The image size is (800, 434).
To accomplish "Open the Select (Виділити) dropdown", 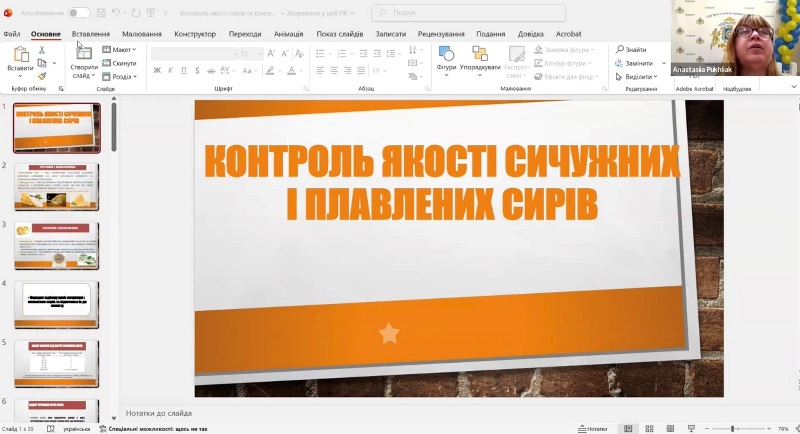I will (637, 76).
